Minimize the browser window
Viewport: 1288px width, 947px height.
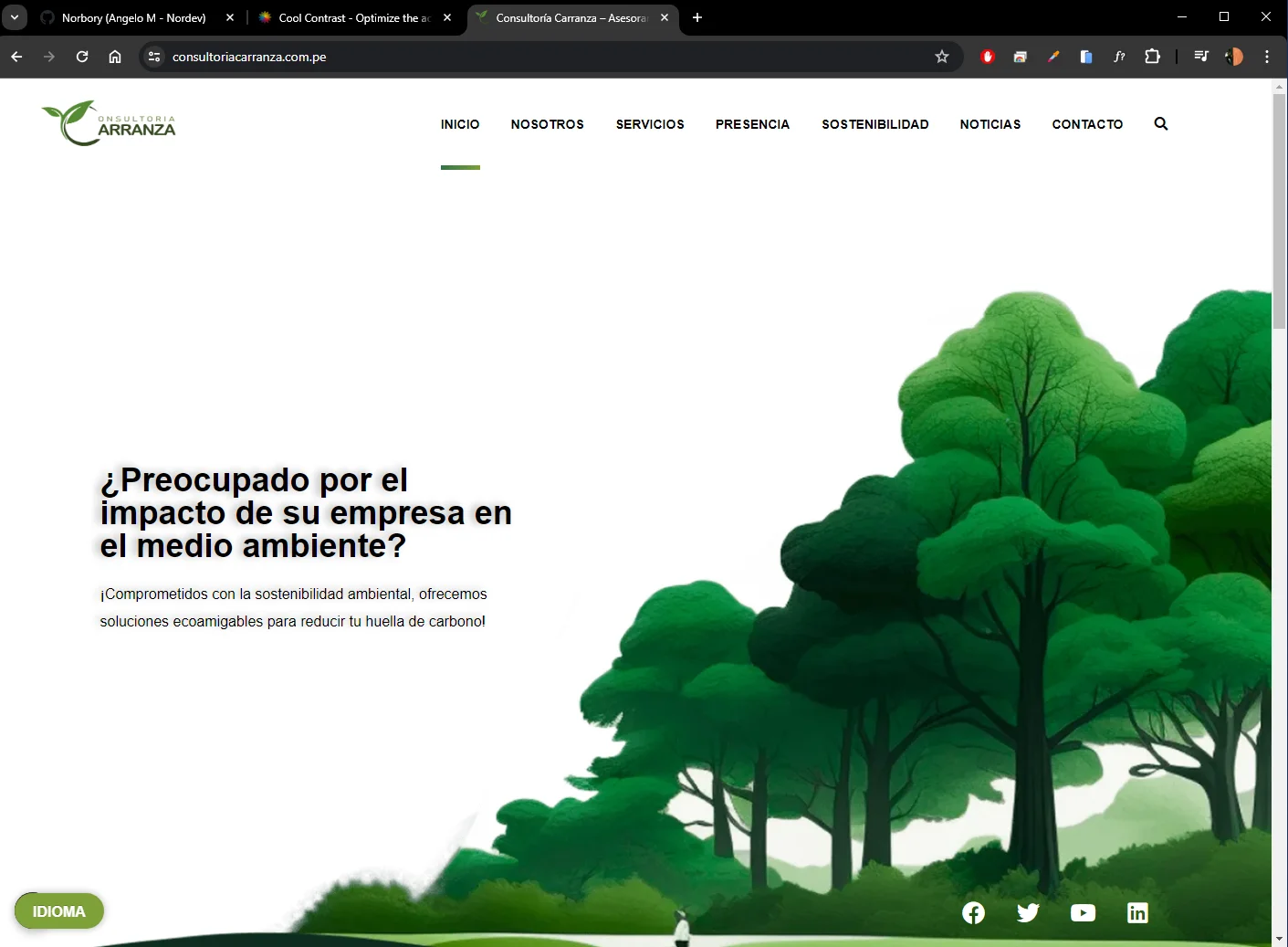click(x=1182, y=17)
